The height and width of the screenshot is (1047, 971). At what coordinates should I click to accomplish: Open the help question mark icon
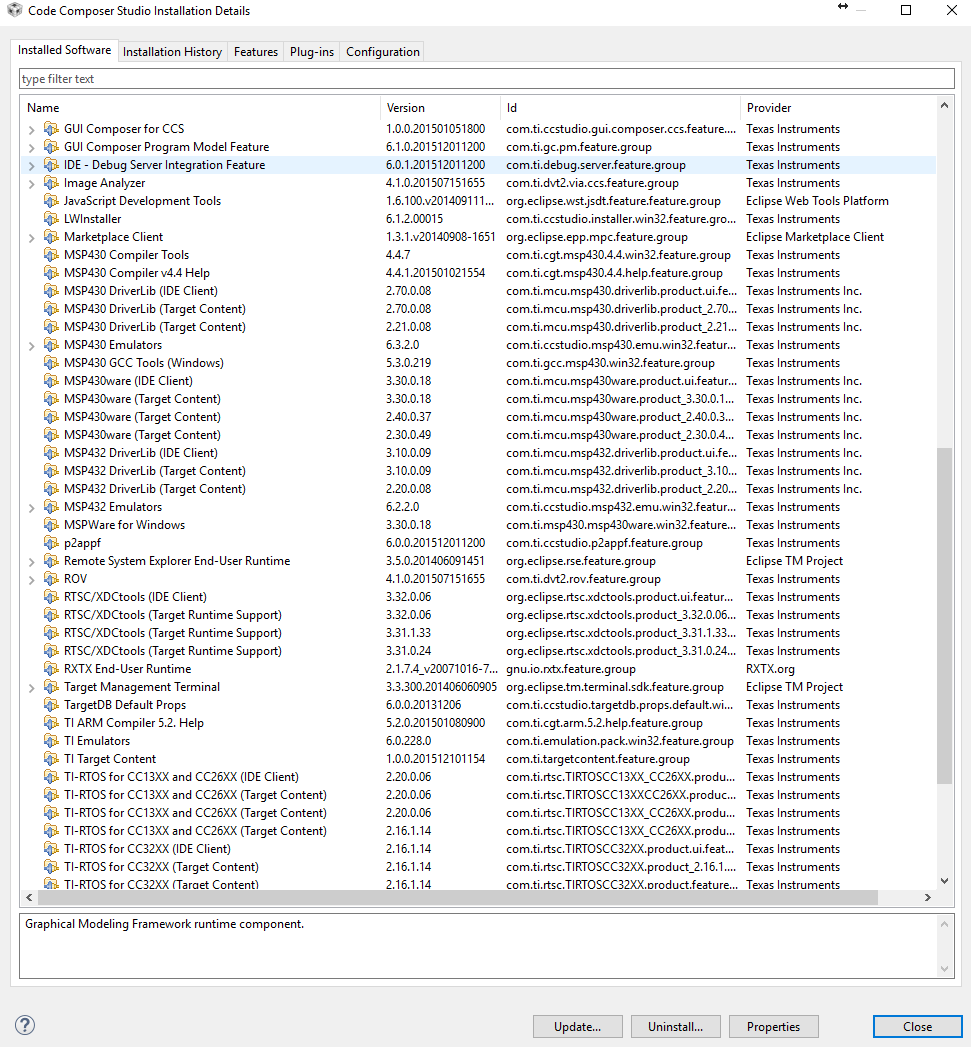[25, 1025]
